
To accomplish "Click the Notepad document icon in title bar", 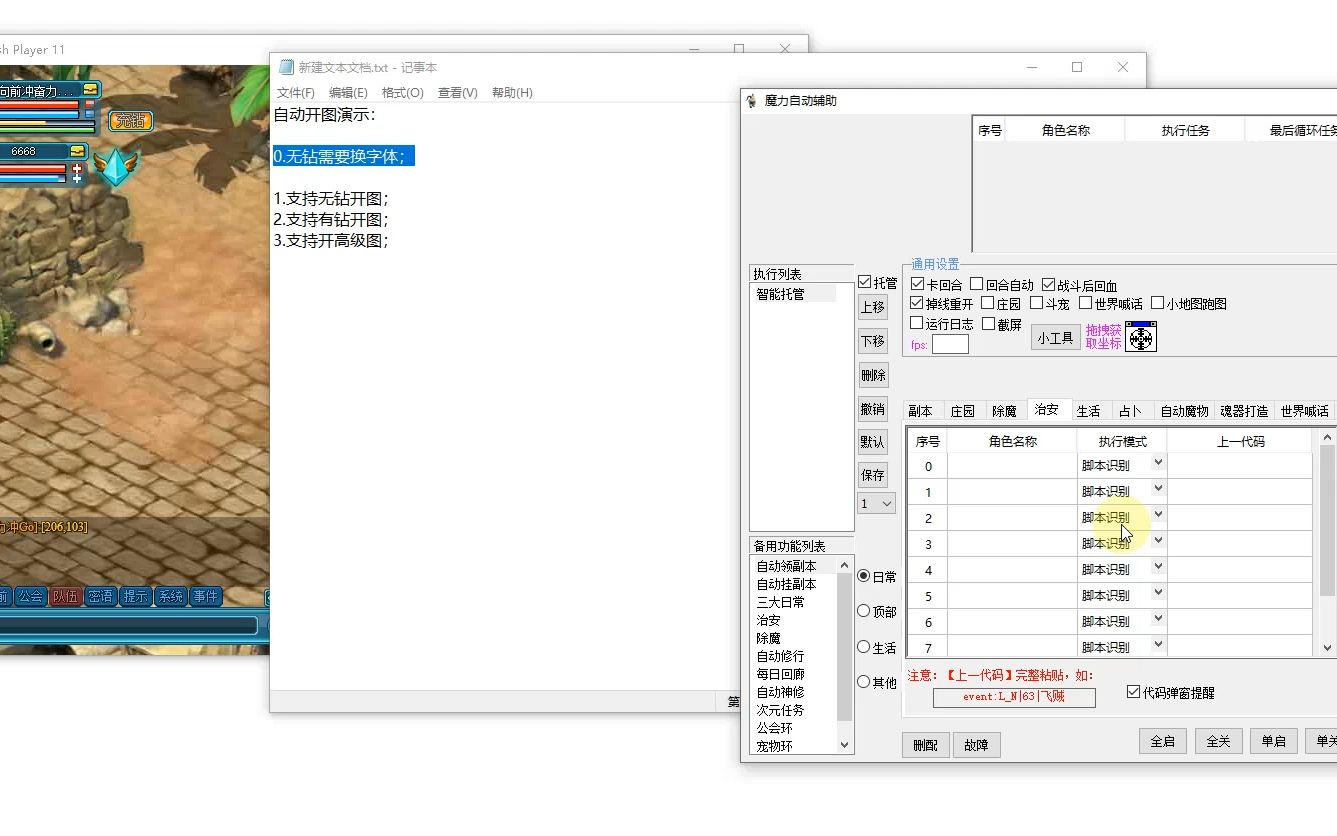I will pyautogui.click(x=286, y=67).
